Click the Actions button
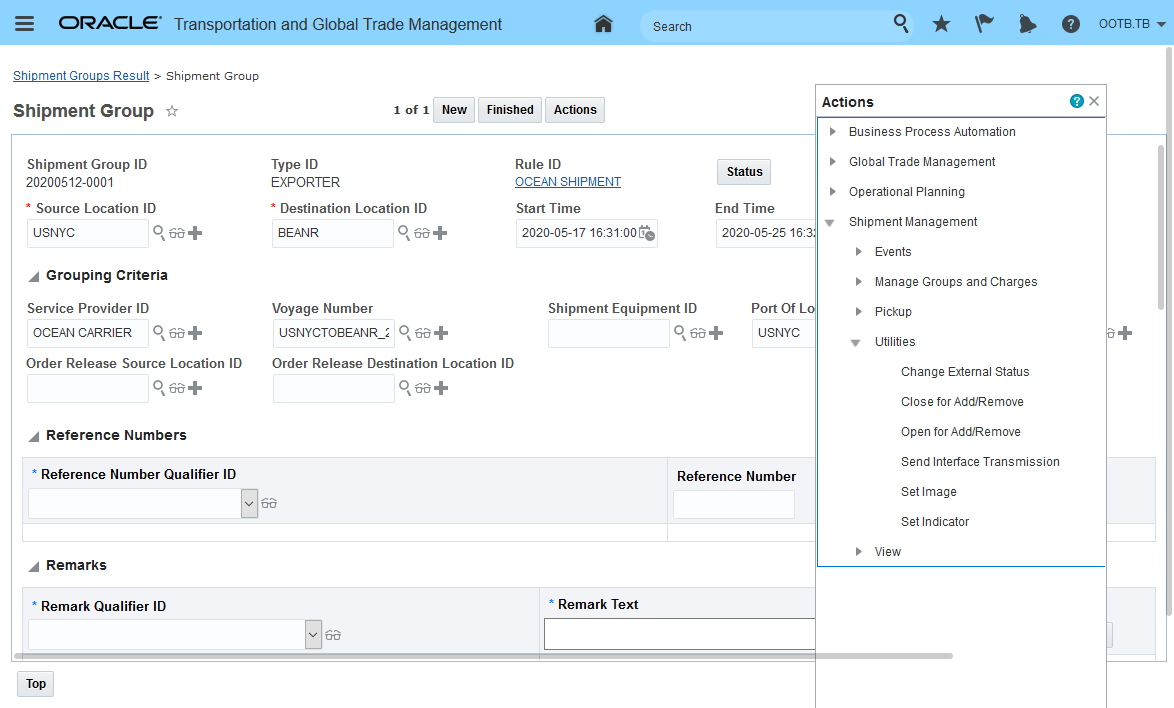 click(x=575, y=110)
